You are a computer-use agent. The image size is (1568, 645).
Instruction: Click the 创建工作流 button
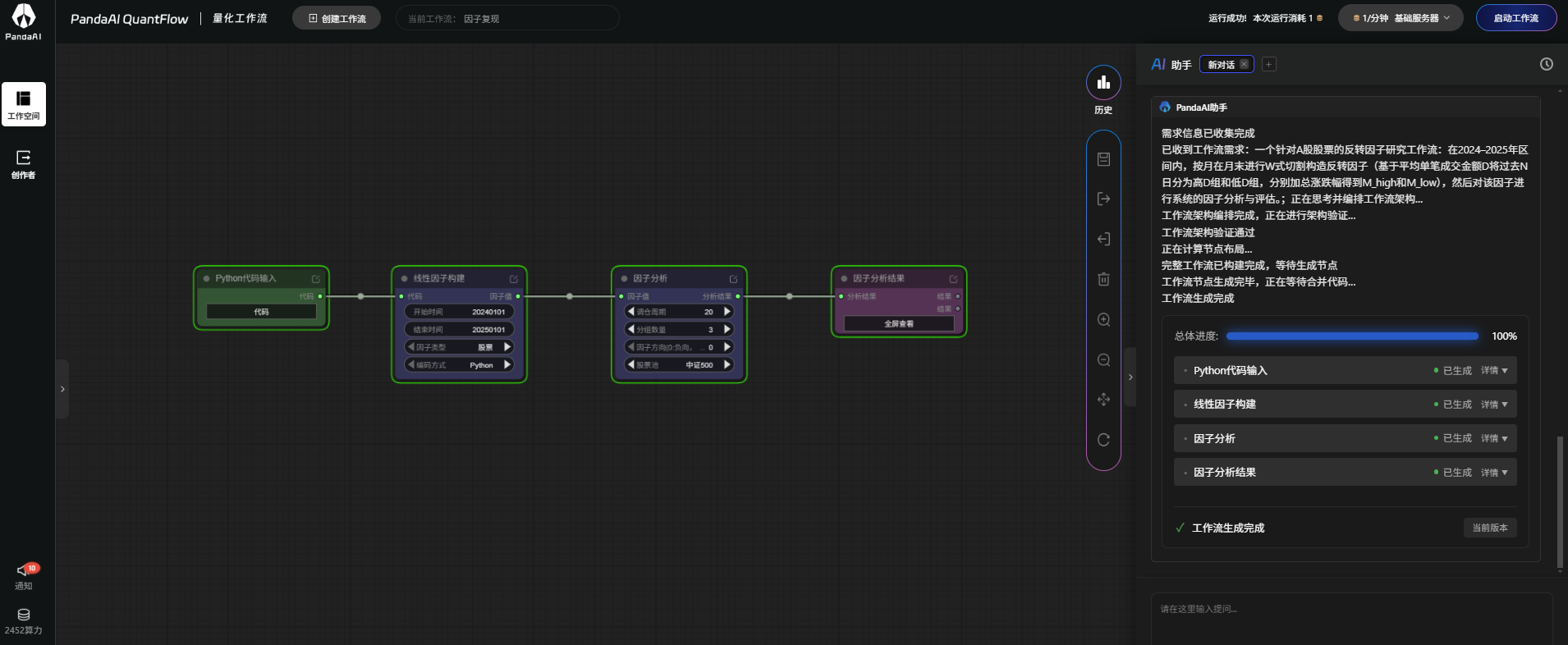337,18
